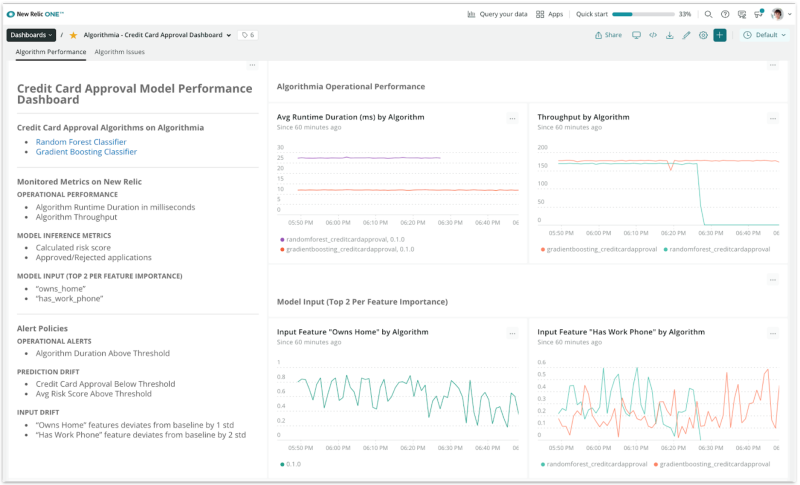Image resolution: width=800 pixels, height=485 pixels.
Task: Click the download export icon
Action: click(x=669, y=35)
